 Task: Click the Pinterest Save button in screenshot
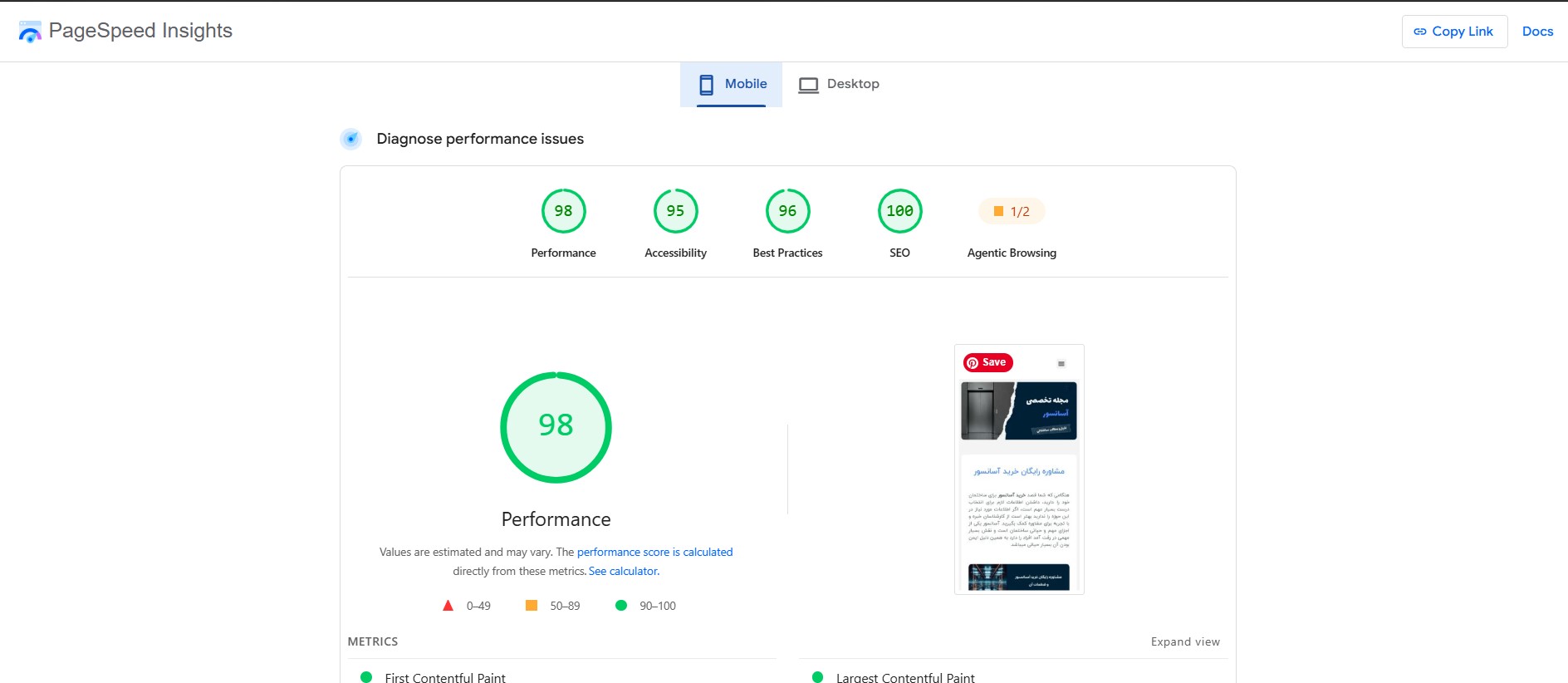point(987,362)
